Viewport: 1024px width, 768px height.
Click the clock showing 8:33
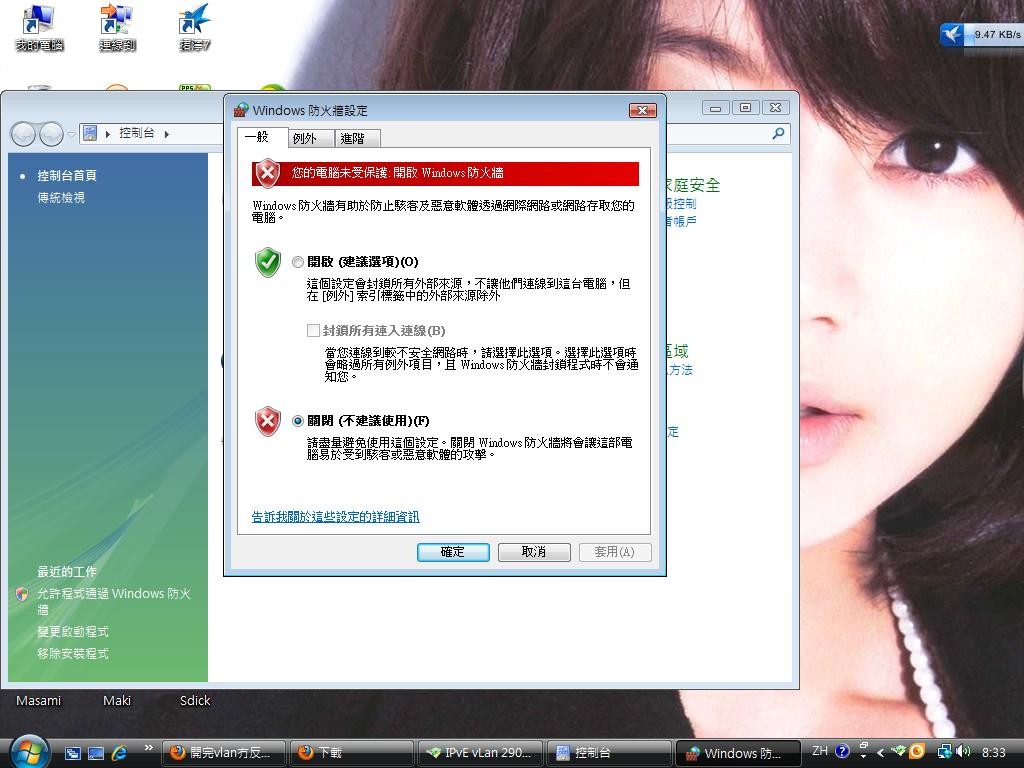click(993, 752)
